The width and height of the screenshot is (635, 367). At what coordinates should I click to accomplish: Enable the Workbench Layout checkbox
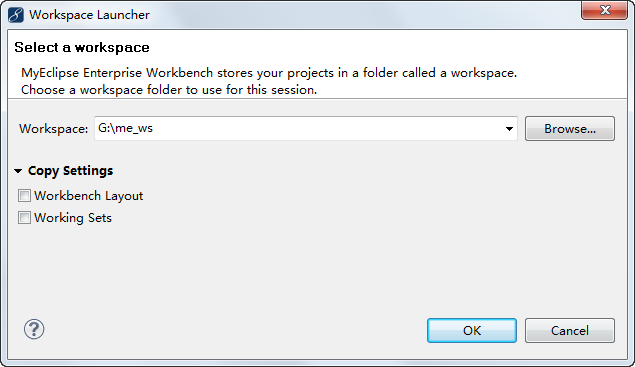point(24,196)
